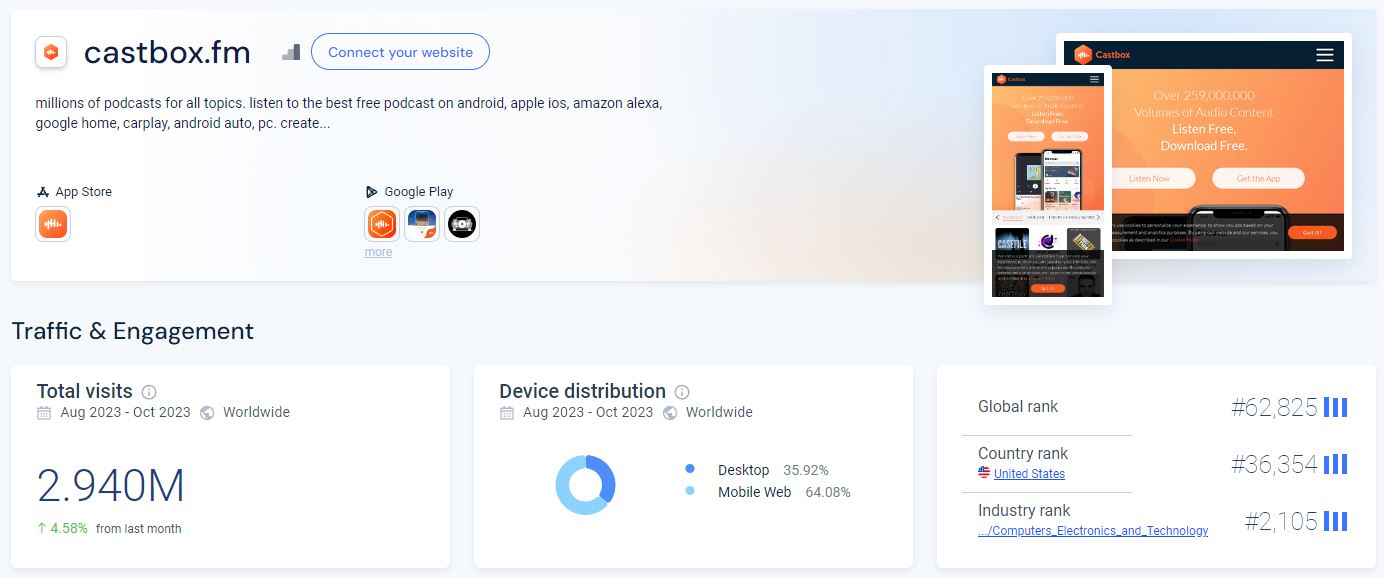Click the globe icon in Total visits card
The width and height of the screenshot is (1384, 578).
click(207, 413)
